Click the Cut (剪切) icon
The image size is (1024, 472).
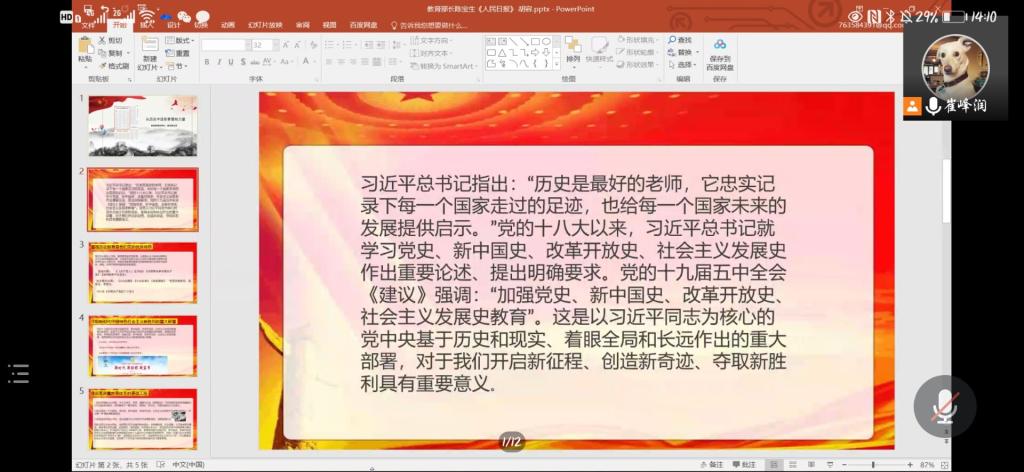point(110,40)
